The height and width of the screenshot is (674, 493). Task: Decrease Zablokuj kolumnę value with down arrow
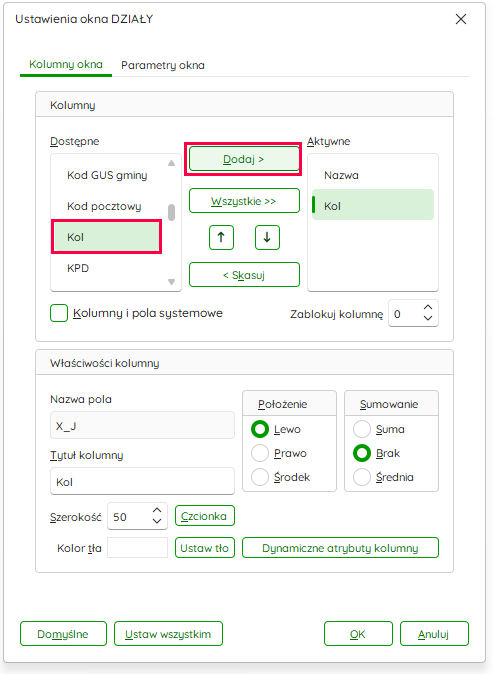(x=428, y=318)
